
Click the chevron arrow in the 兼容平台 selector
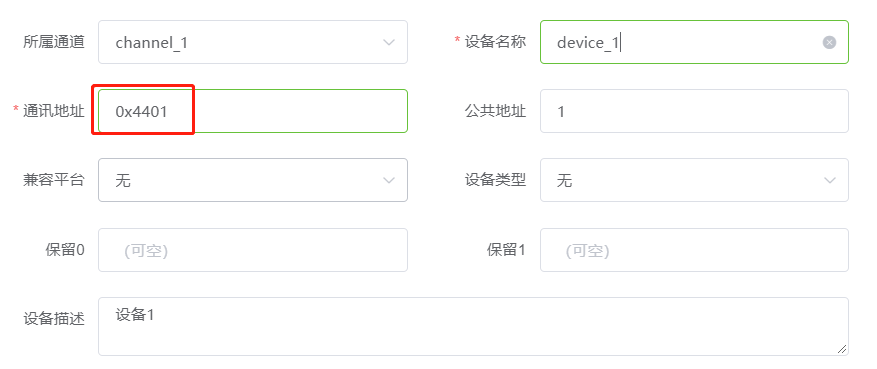pyautogui.click(x=389, y=180)
